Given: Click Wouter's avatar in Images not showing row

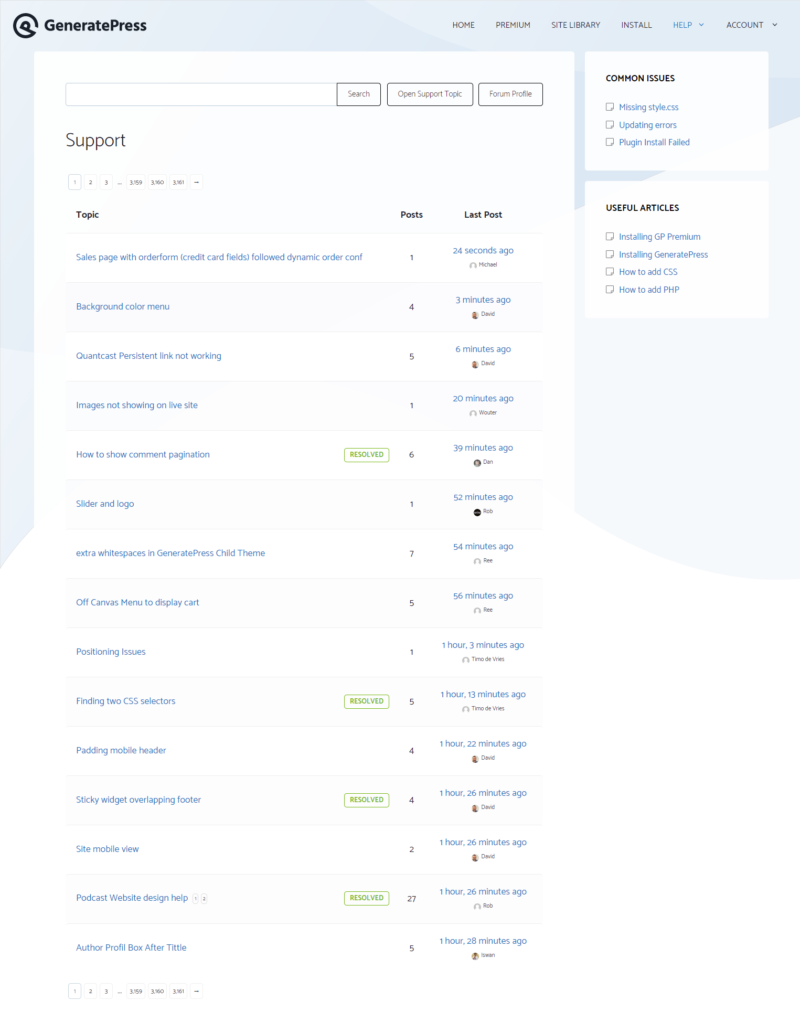Looking at the screenshot, I should [472, 413].
